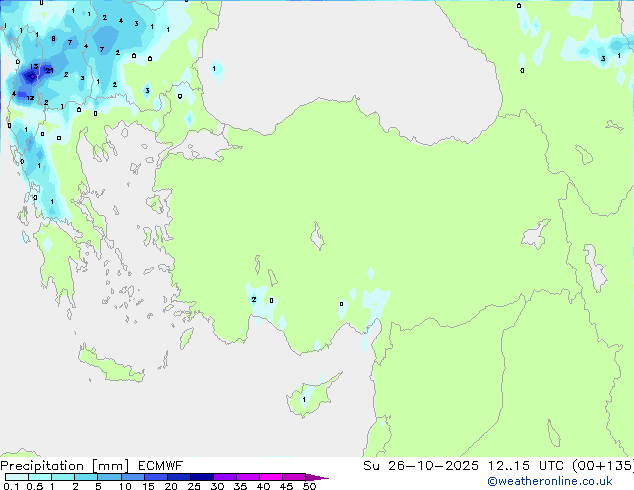
Task: Click the value 1 on Cyprus
Action: (303, 400)
